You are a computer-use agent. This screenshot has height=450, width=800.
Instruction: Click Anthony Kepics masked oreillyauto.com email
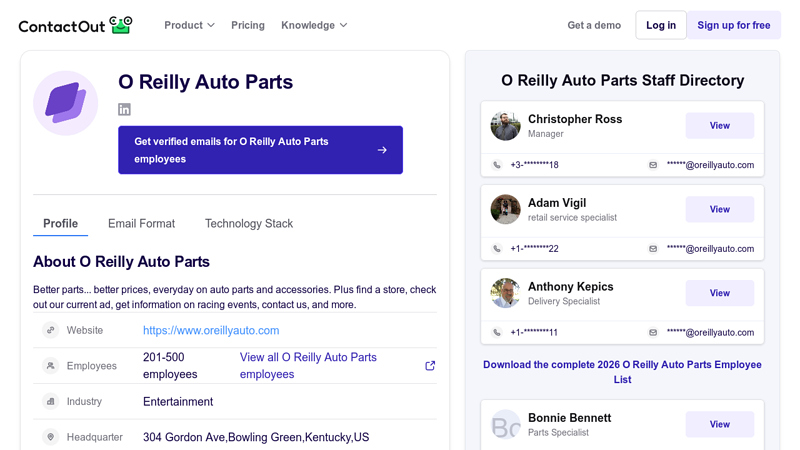pos(710,332)
